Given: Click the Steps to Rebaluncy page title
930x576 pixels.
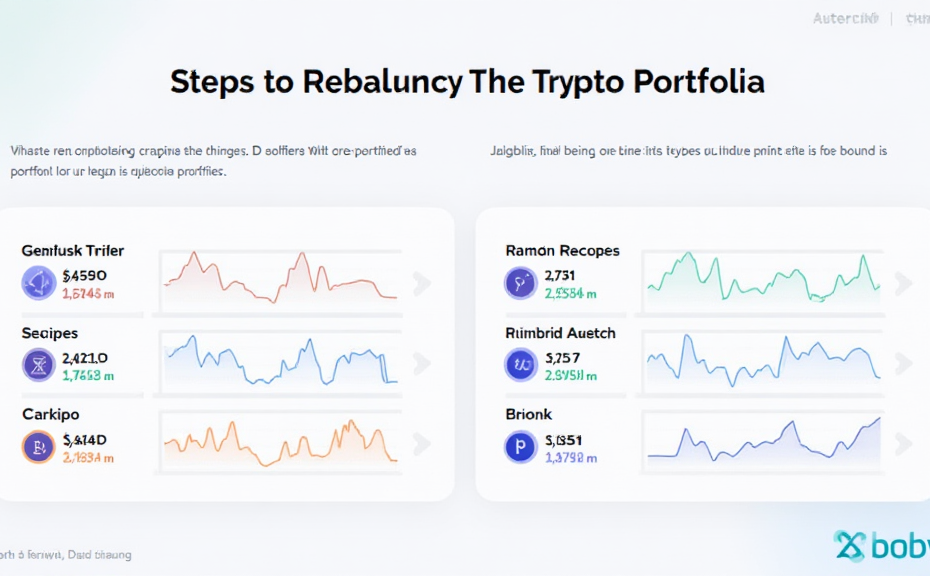Looking at the screenshot, I should 466,82.
